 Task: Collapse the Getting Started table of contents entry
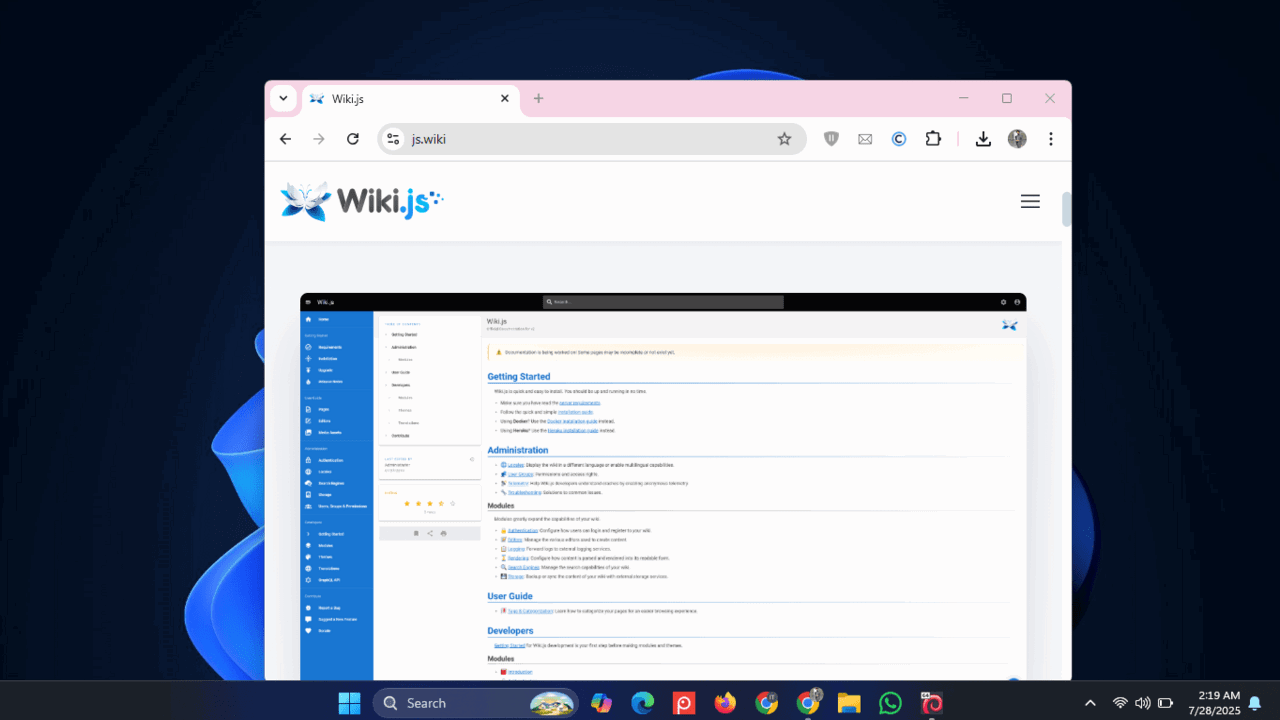tap(387, 334)
